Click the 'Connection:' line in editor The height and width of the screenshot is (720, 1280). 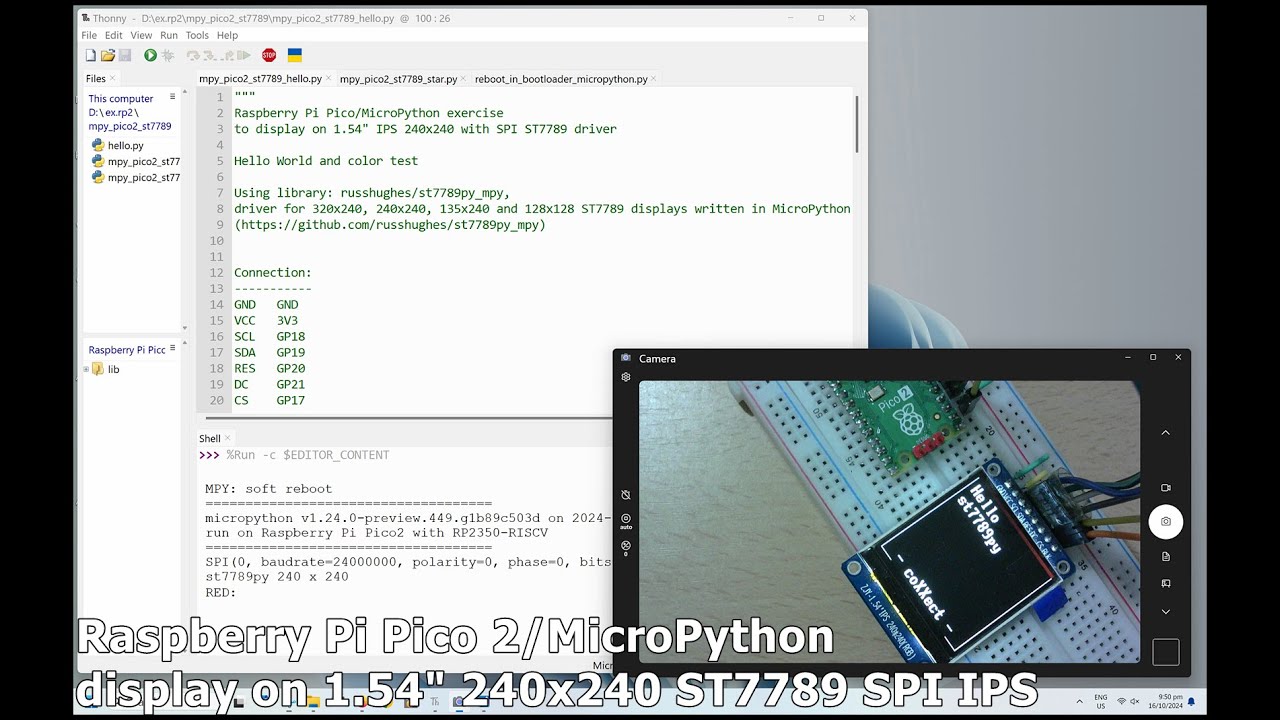(x=273, y=273)
